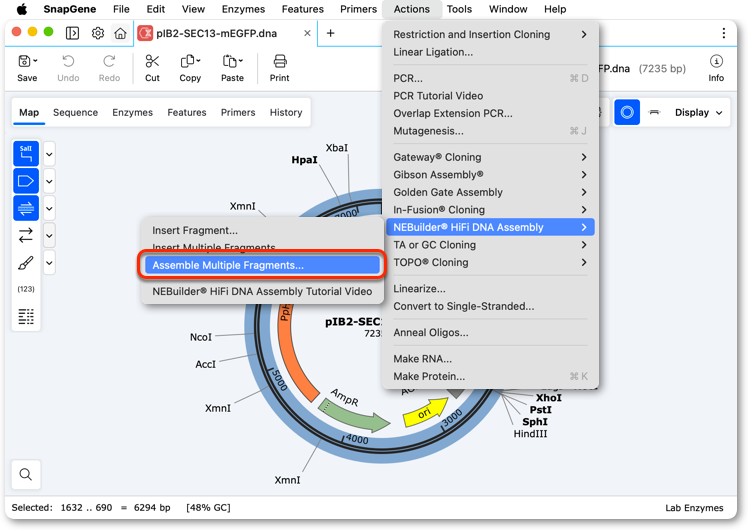The width and height of the screenshot is (748, 530).
Task: Open the Display dropdown
Action: point(698,113)
